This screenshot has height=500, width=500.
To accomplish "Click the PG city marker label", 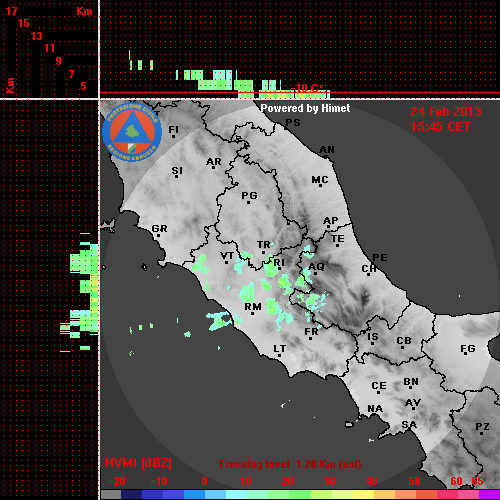I will tap(249, 196).
